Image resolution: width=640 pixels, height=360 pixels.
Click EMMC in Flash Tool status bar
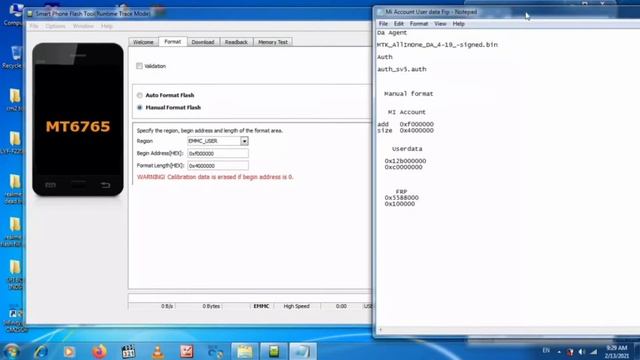pyautogui.click(x=261, y=306)
